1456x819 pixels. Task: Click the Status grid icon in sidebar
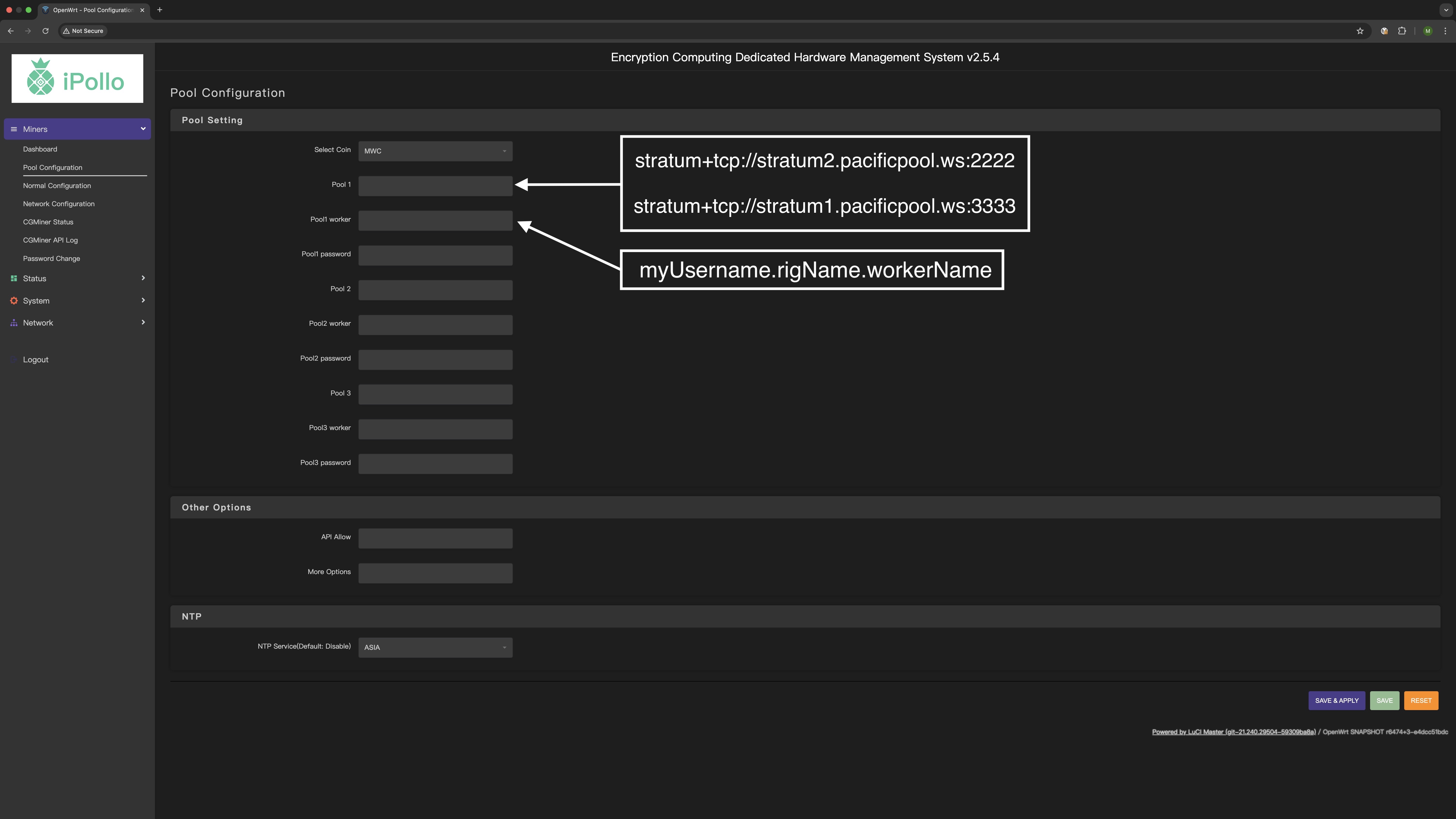(x=14, y=278)
